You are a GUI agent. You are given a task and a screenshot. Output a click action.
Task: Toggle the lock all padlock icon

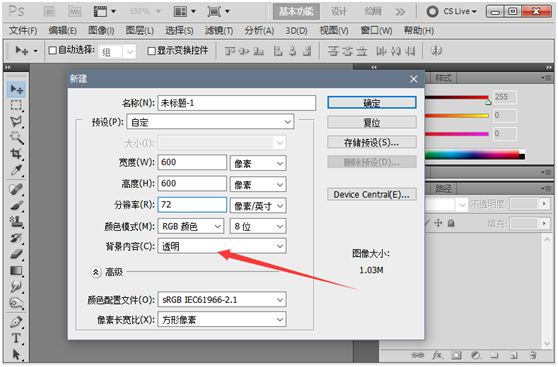point(451,223)
